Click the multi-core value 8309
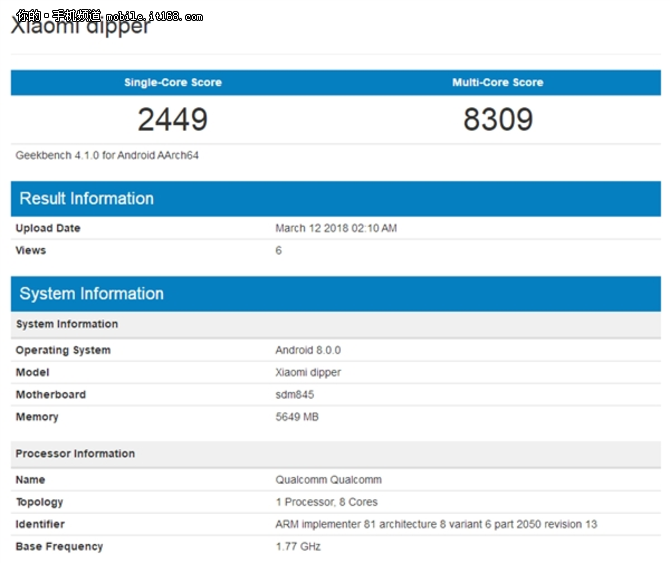 pyautogui.click(x=498, y=119)
